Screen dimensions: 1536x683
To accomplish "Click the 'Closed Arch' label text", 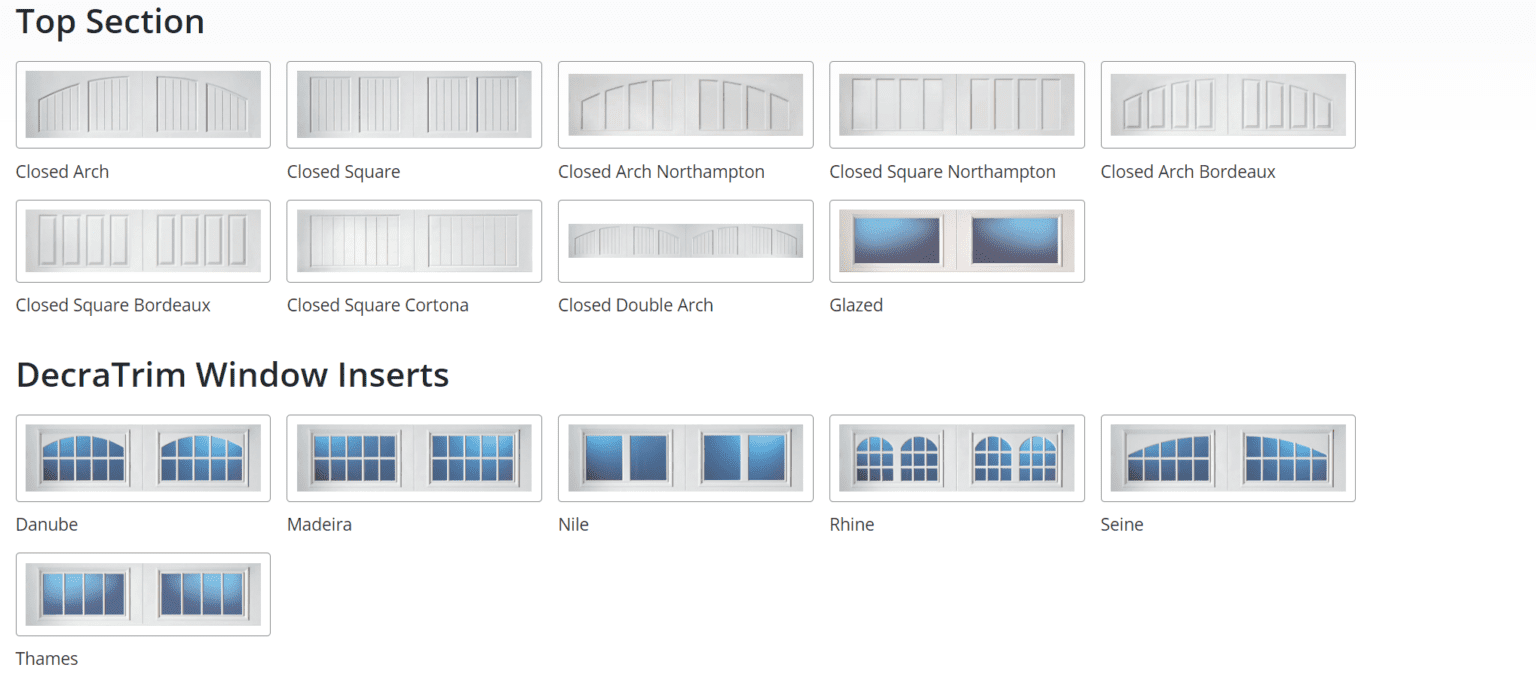I will [62, 172].
